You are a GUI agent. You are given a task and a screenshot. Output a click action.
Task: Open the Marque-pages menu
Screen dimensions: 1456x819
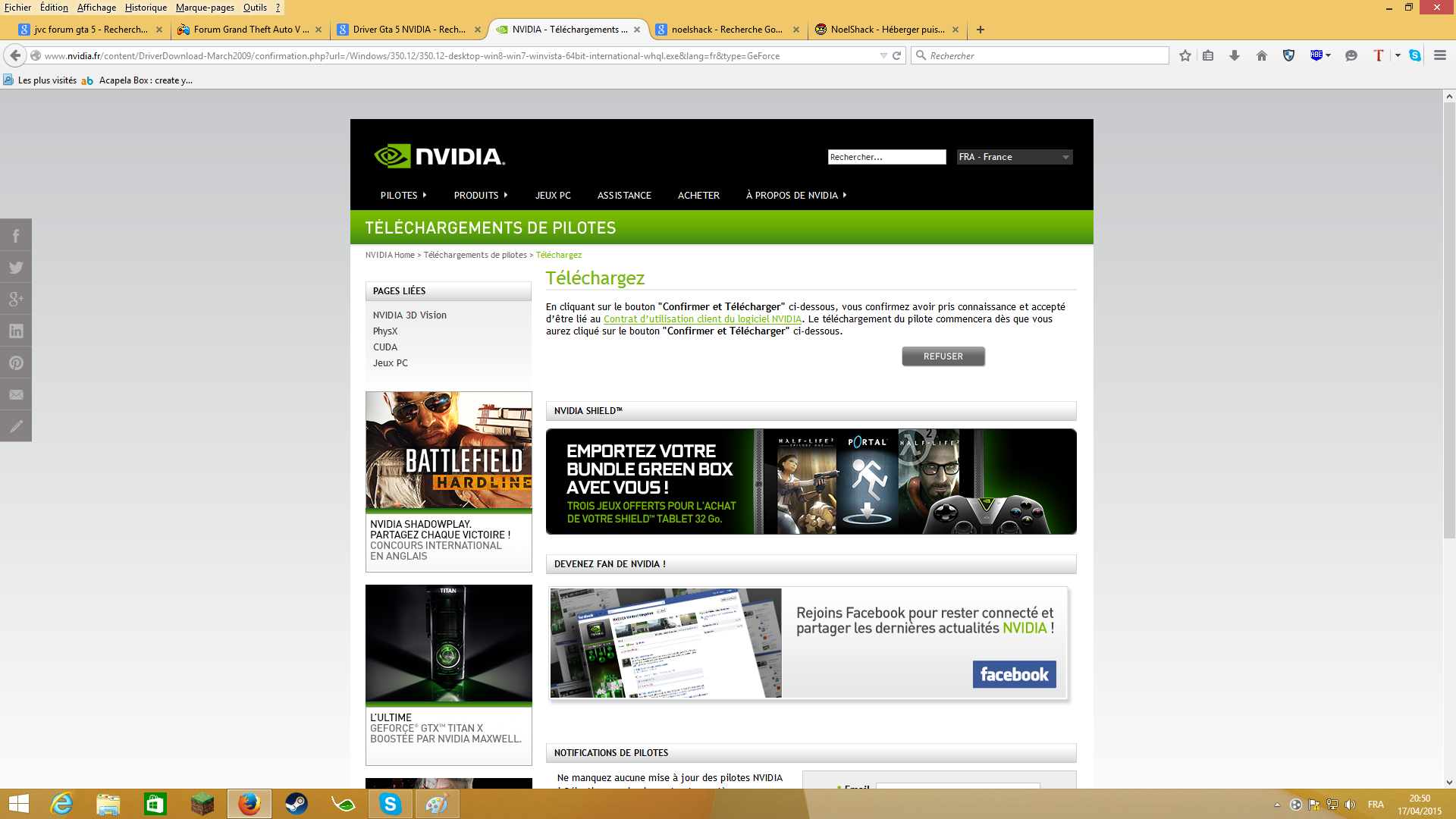(205, 8)
